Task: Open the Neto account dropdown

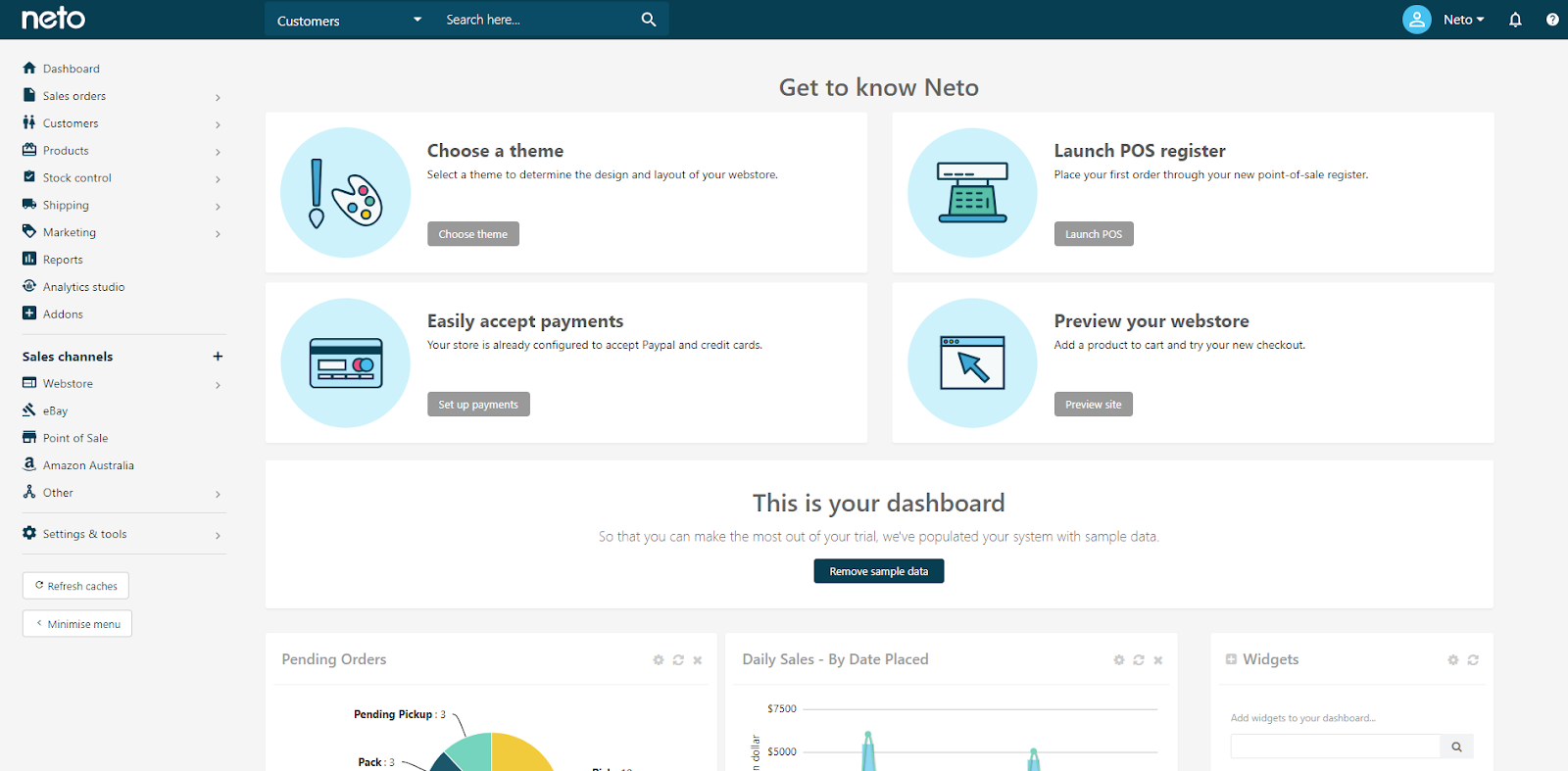Action: pyautogui.click(x=1464, y=20)
